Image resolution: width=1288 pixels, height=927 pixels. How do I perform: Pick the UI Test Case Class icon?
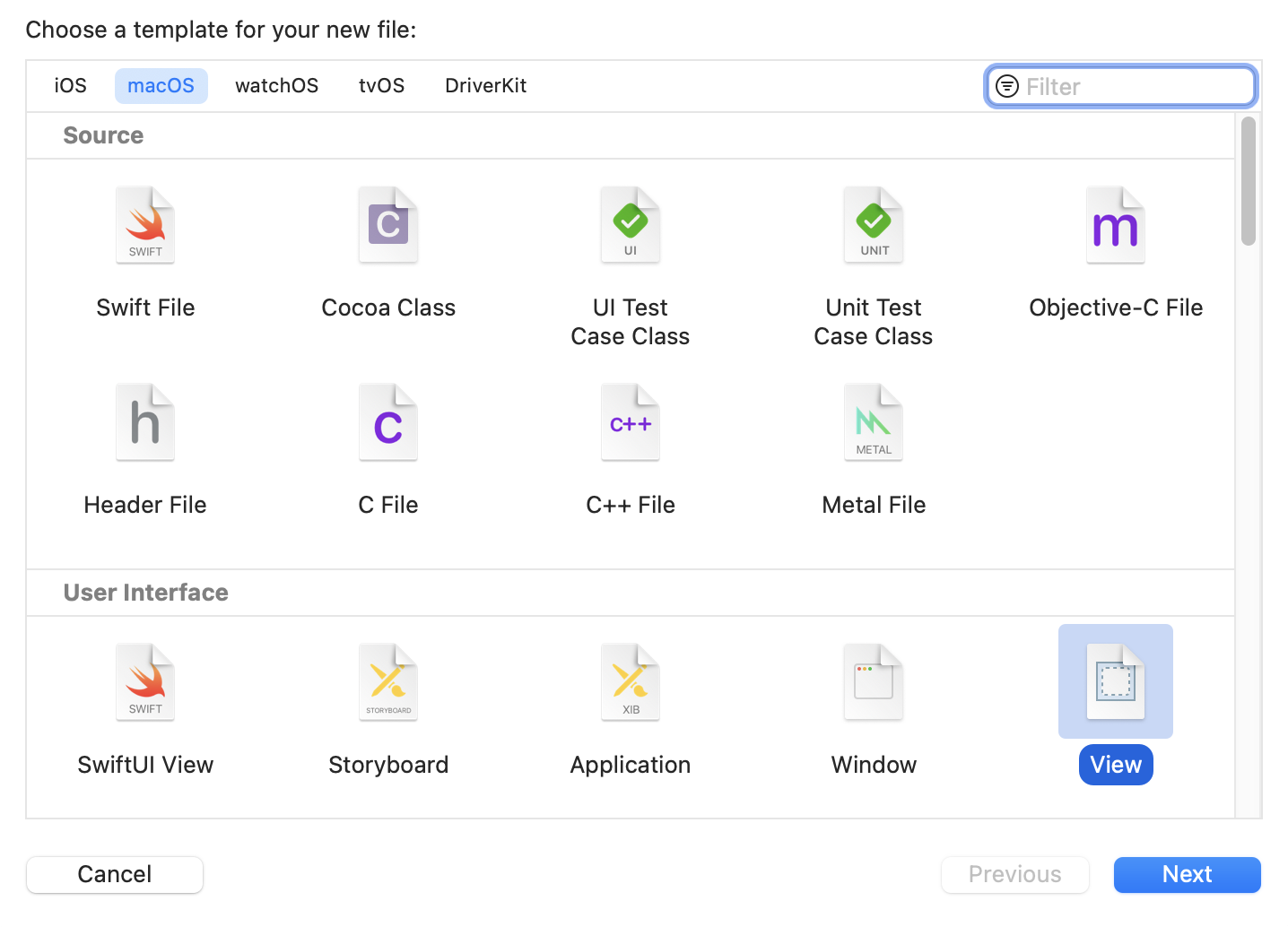click(631, 225)
